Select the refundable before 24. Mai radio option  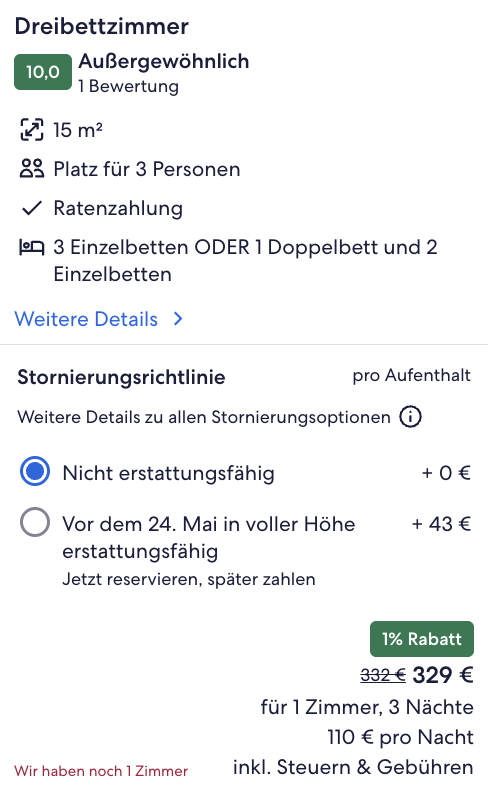tap(35, 522)
